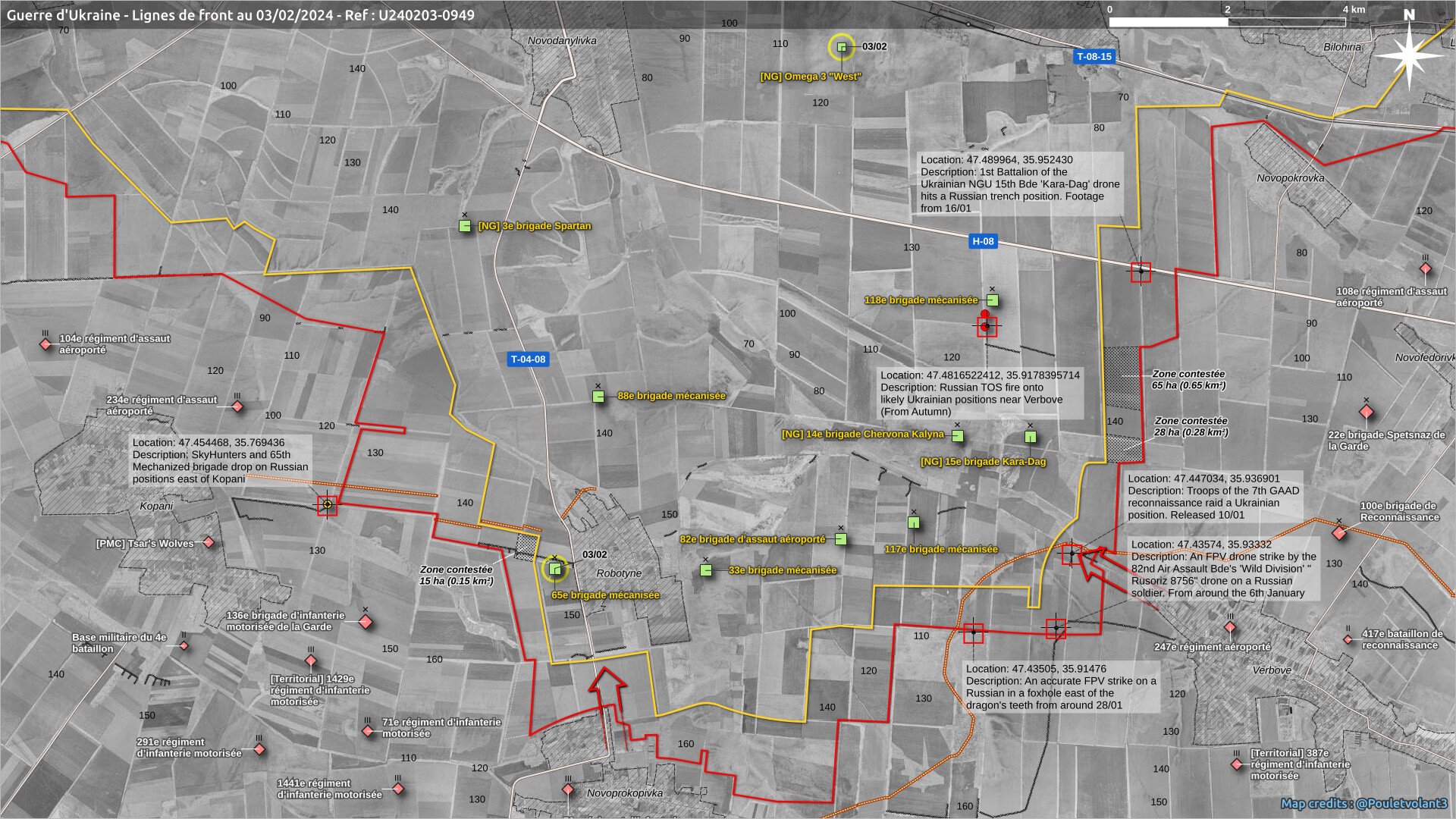This screenshot has width=1456, height=819.
Task: Click the foxhole FPV strike description box
Action: 1062,687
